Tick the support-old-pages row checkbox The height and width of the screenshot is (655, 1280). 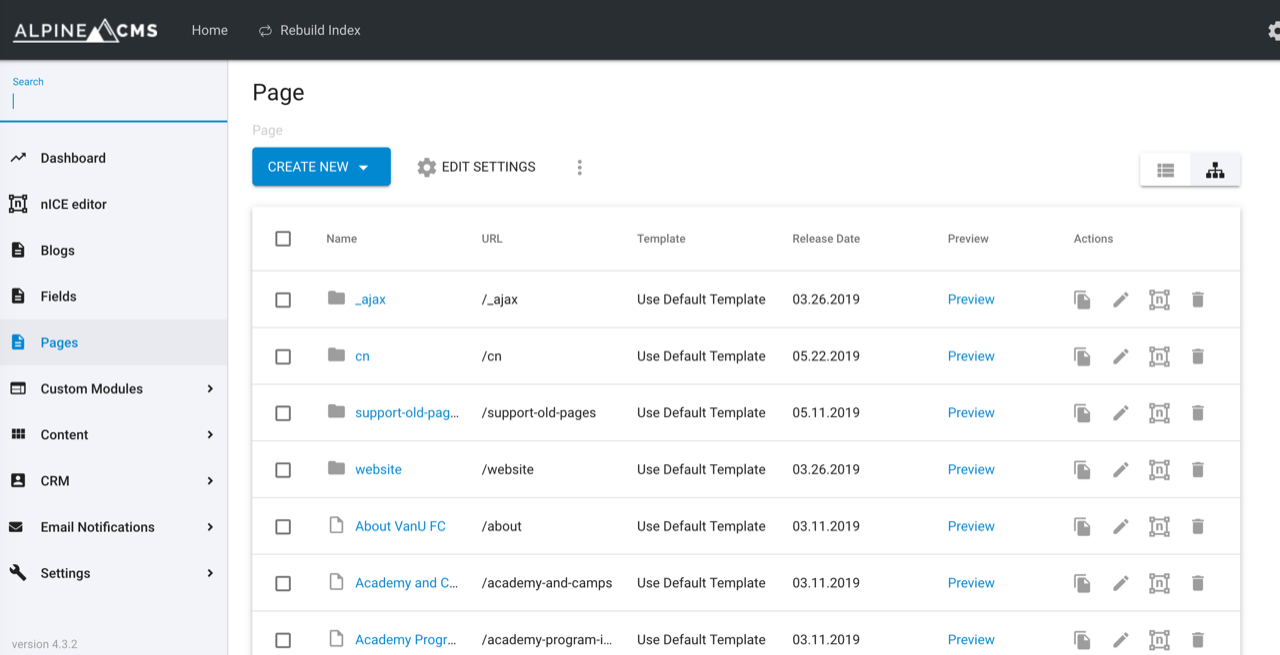[x=283, y=412]
